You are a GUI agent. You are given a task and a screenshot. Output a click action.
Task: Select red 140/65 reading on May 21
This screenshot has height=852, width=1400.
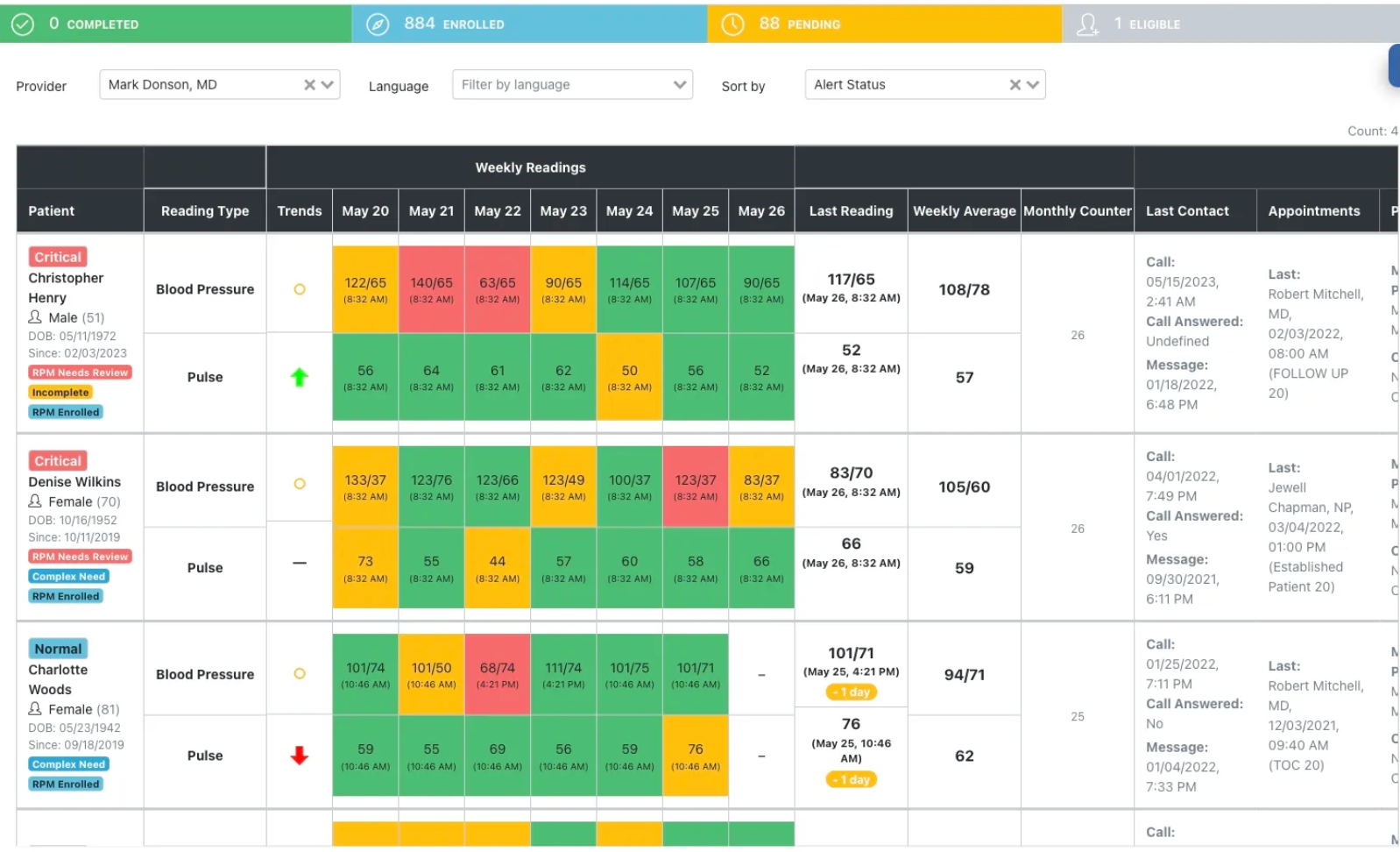(x=431, y=289)
